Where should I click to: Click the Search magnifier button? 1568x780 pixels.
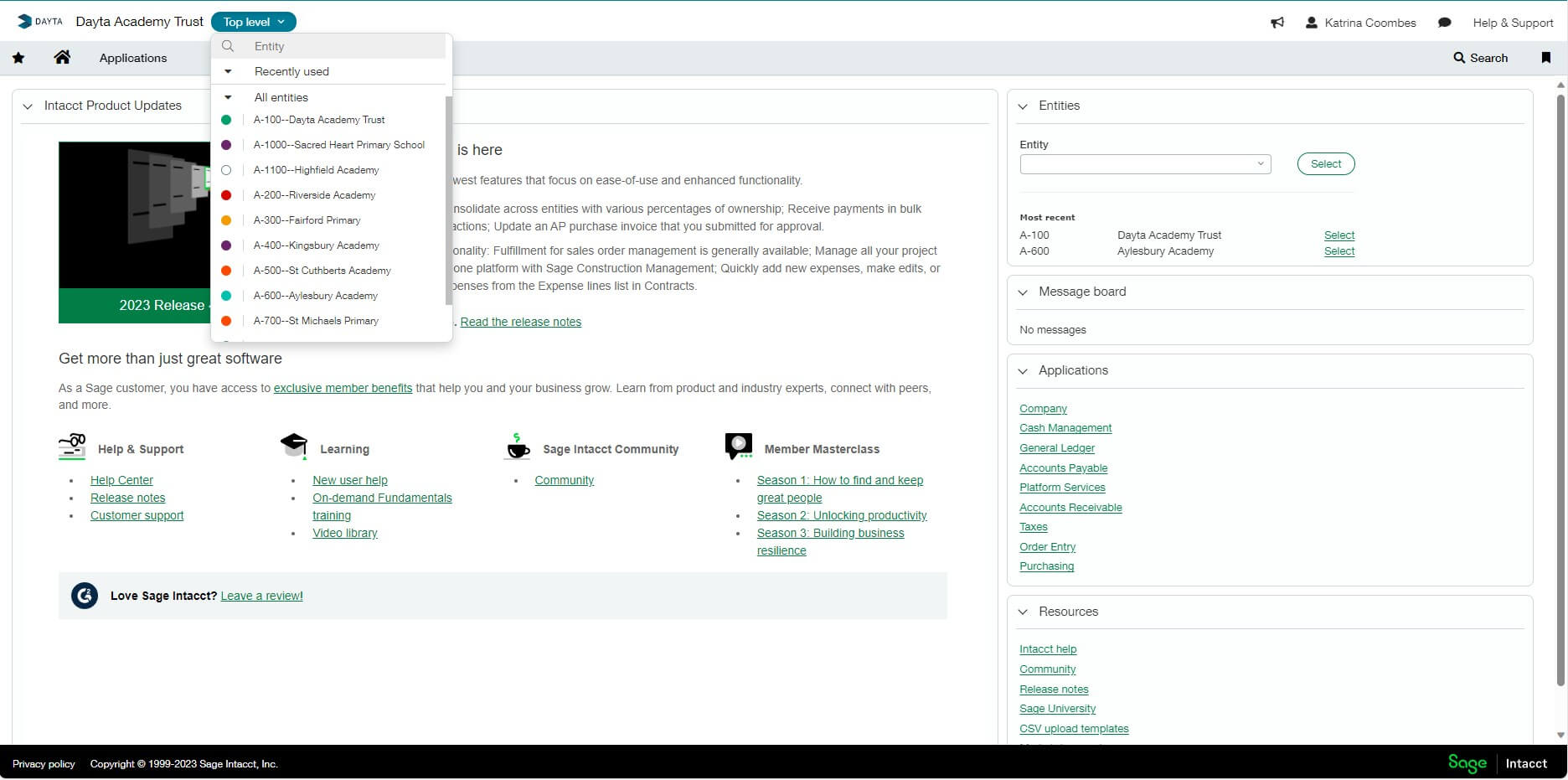point(1481,58)
